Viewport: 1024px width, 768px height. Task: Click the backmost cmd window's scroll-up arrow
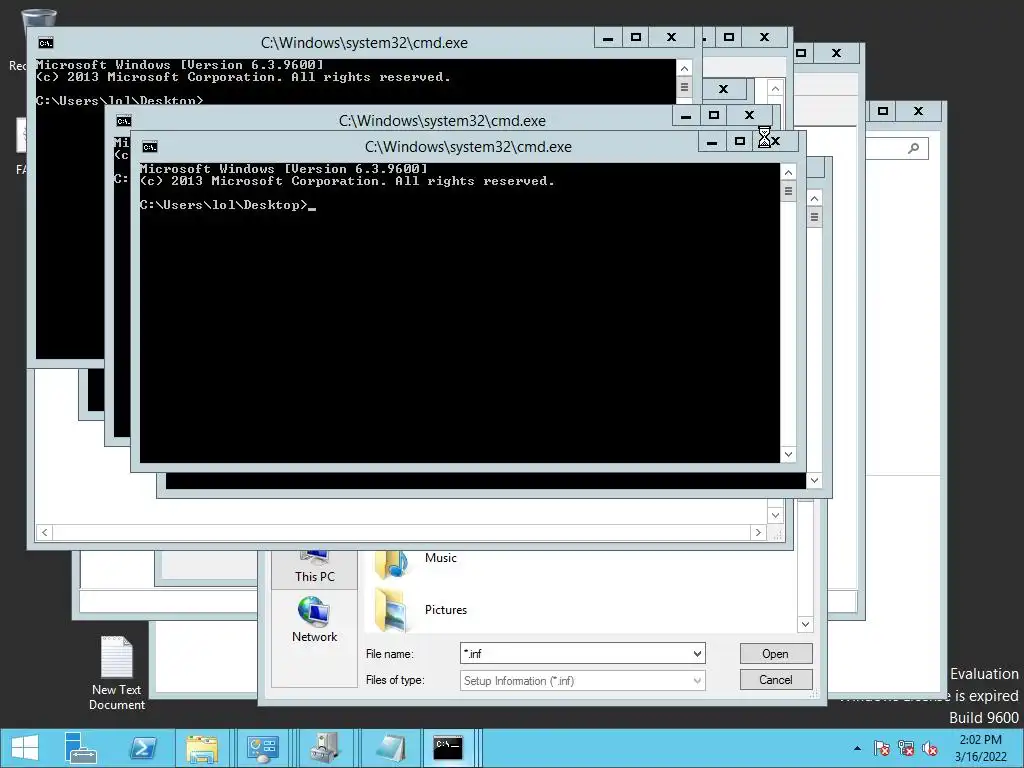tap(684, 68)
